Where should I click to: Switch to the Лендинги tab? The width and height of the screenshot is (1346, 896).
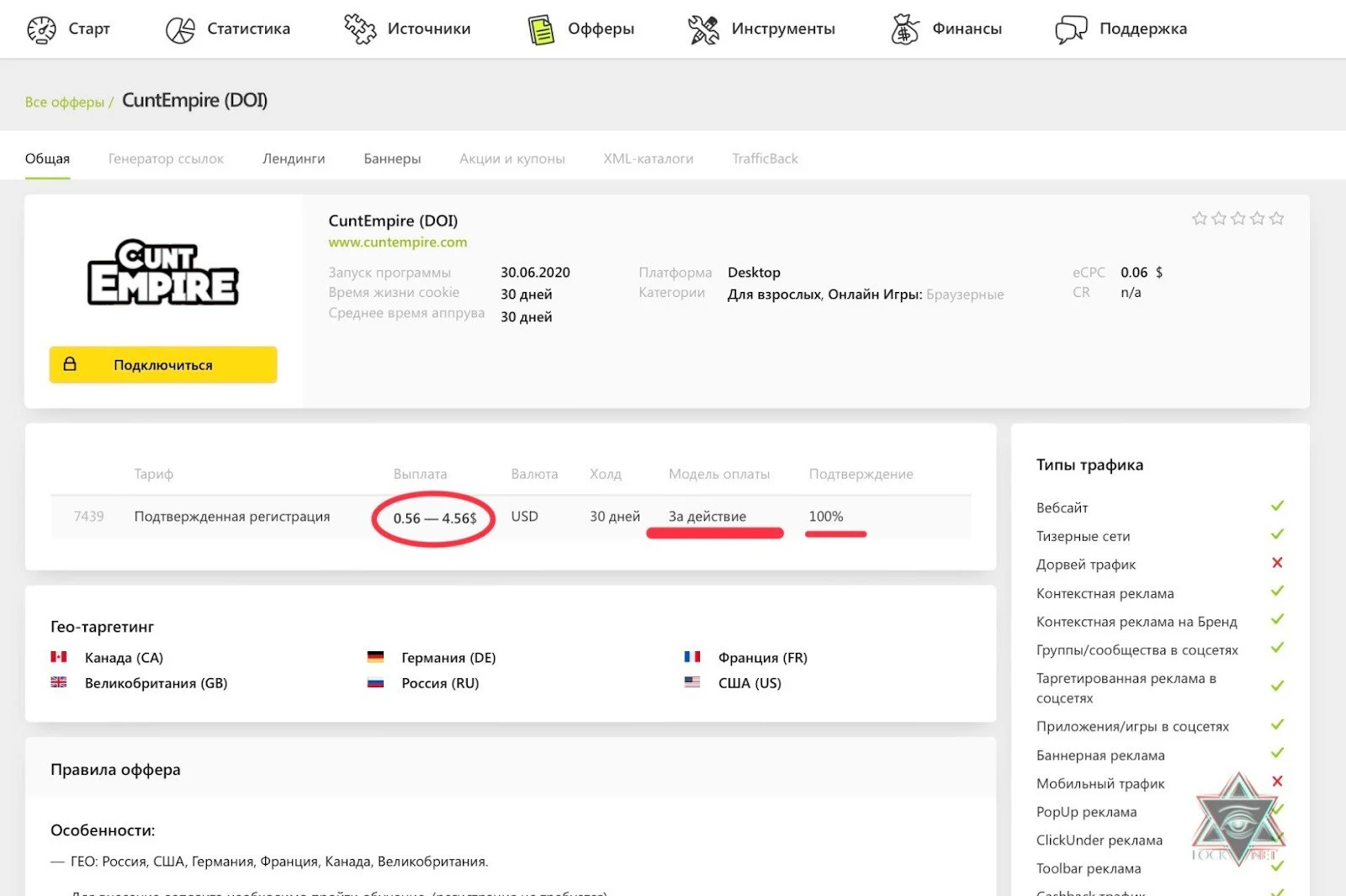coord(294,159)
